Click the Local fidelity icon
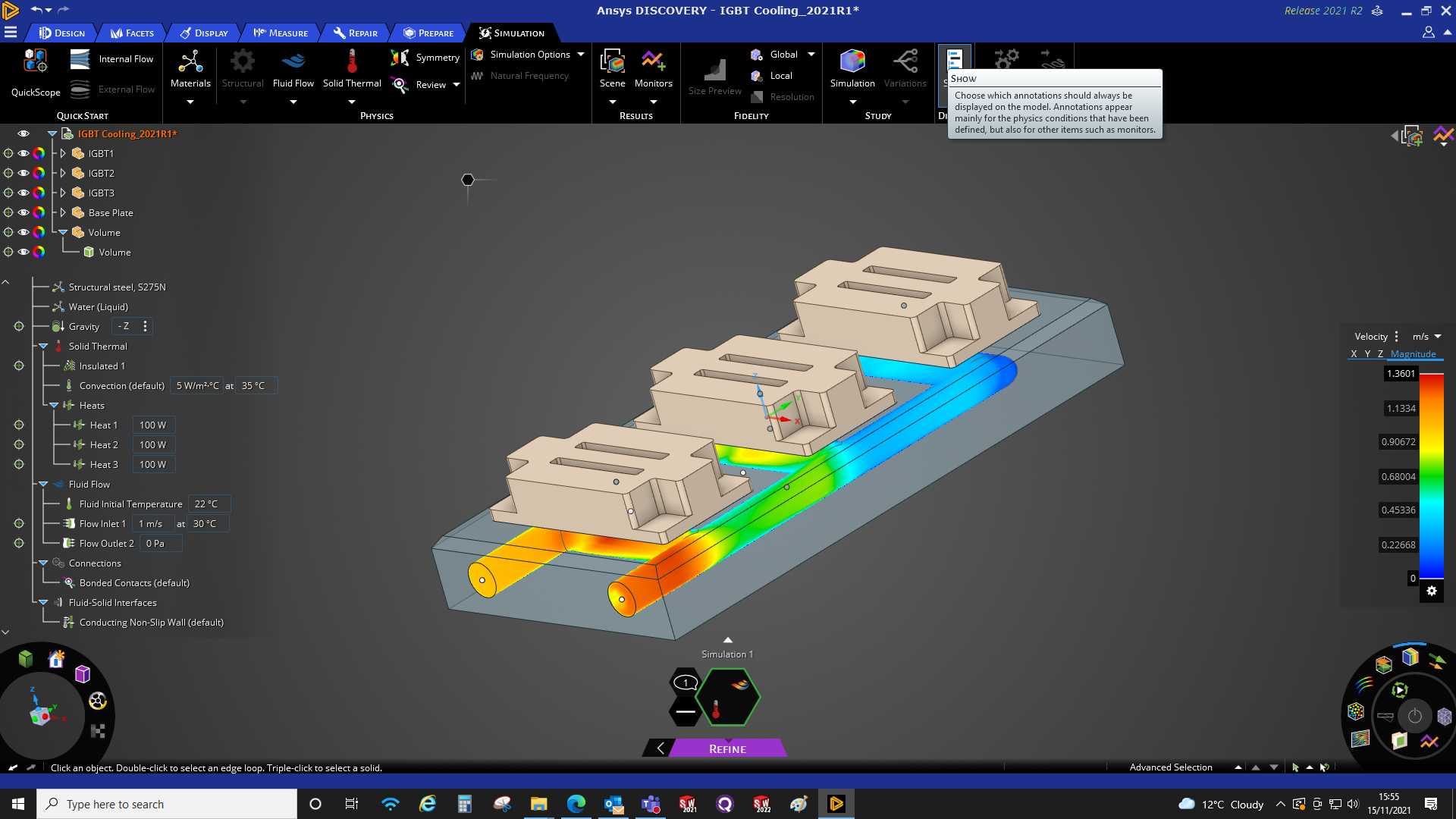Viewport: 1456px width, 819px height. point(756,76)
